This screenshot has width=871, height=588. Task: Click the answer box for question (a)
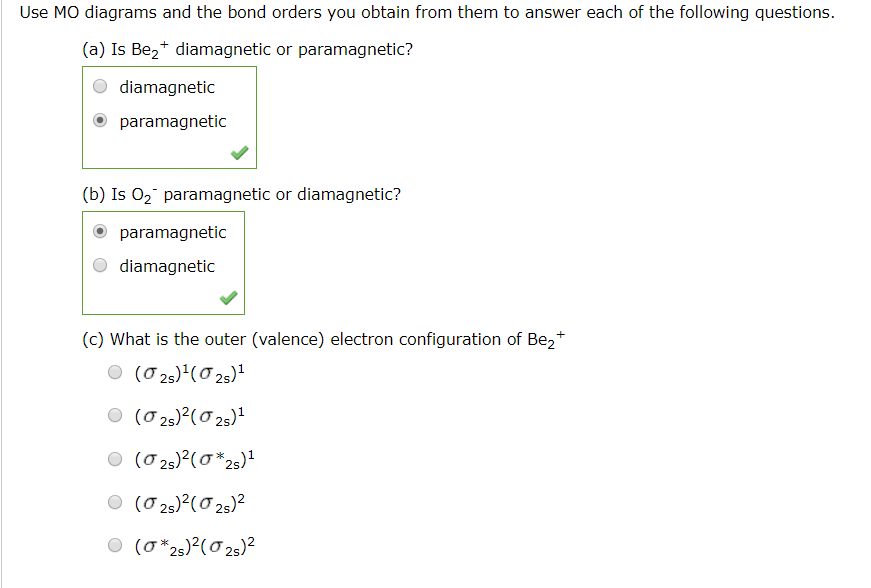coord(169,117)
